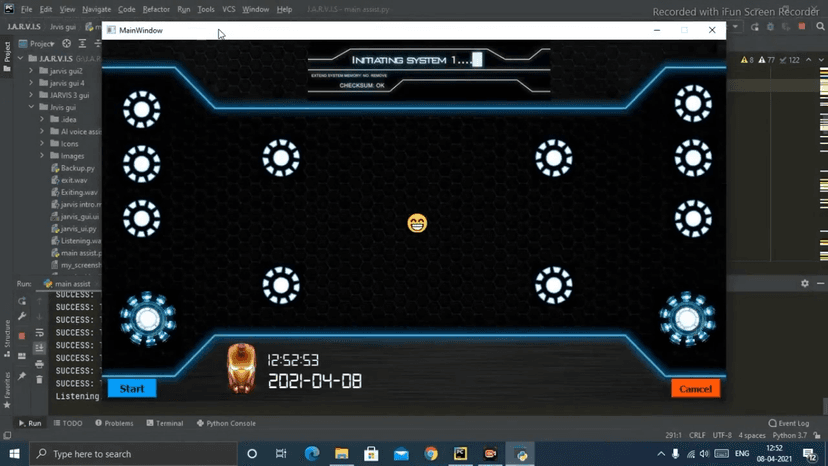Open the Code menu
828x466 pixels.
(127, 10)
